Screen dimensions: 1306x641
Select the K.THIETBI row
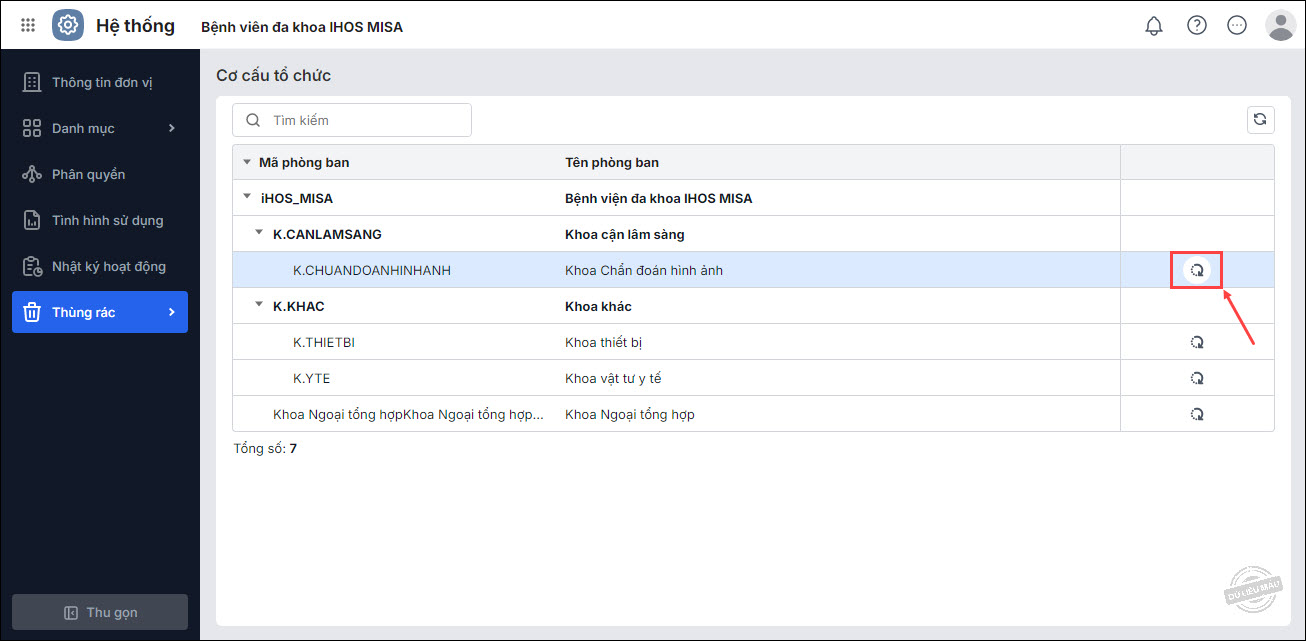click(753, 342)
